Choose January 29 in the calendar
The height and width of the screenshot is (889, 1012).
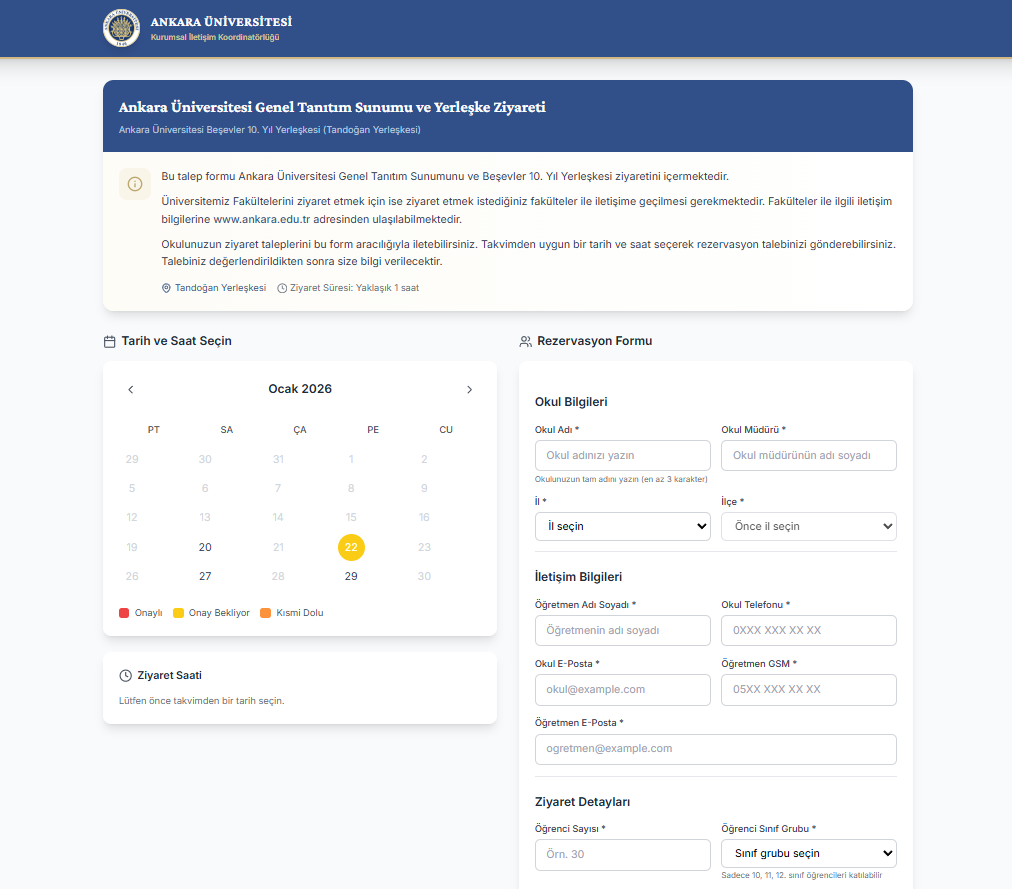click(x=351, y=577)
